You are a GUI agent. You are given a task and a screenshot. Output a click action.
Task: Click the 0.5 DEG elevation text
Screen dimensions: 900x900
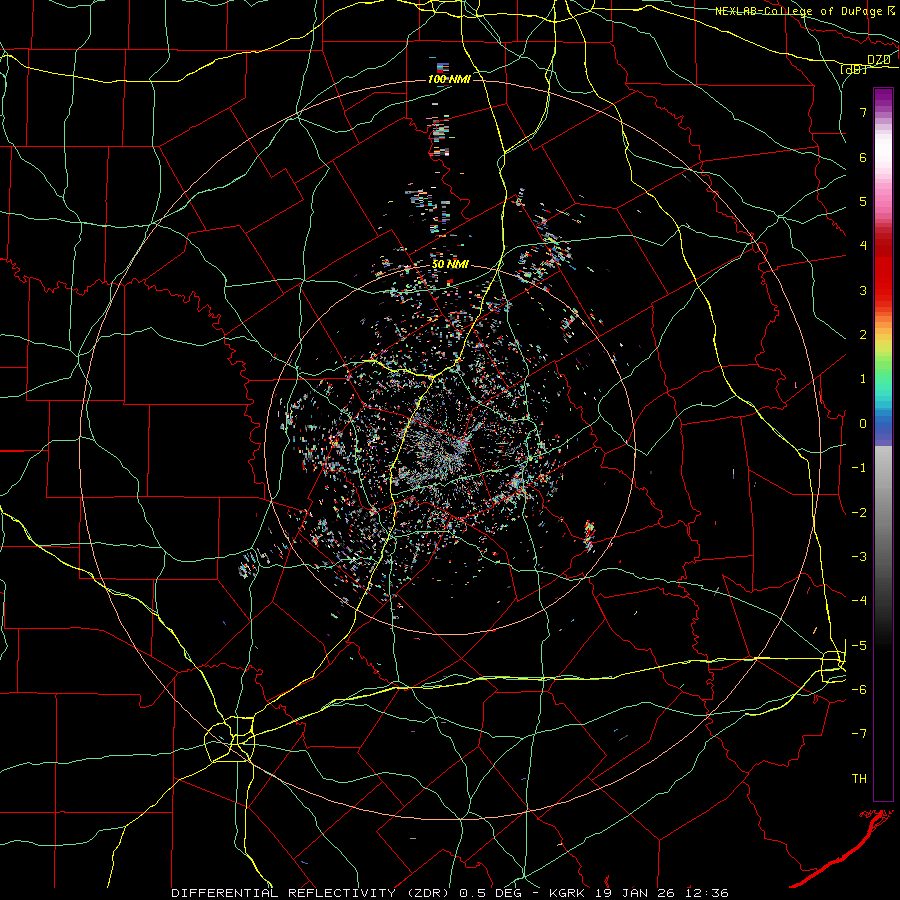[490, 893]
